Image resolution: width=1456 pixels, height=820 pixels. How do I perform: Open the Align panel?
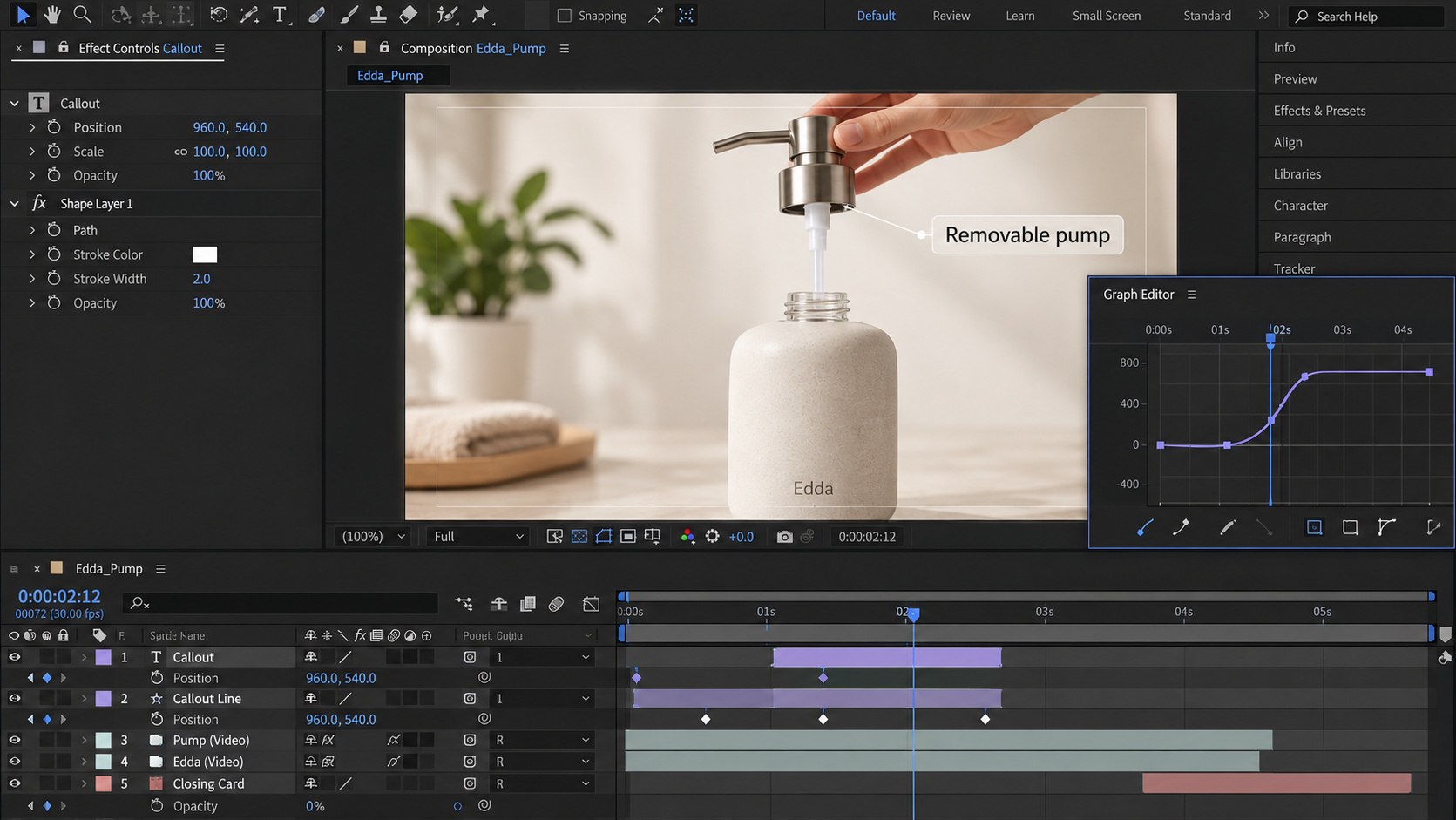point(1288,142)
